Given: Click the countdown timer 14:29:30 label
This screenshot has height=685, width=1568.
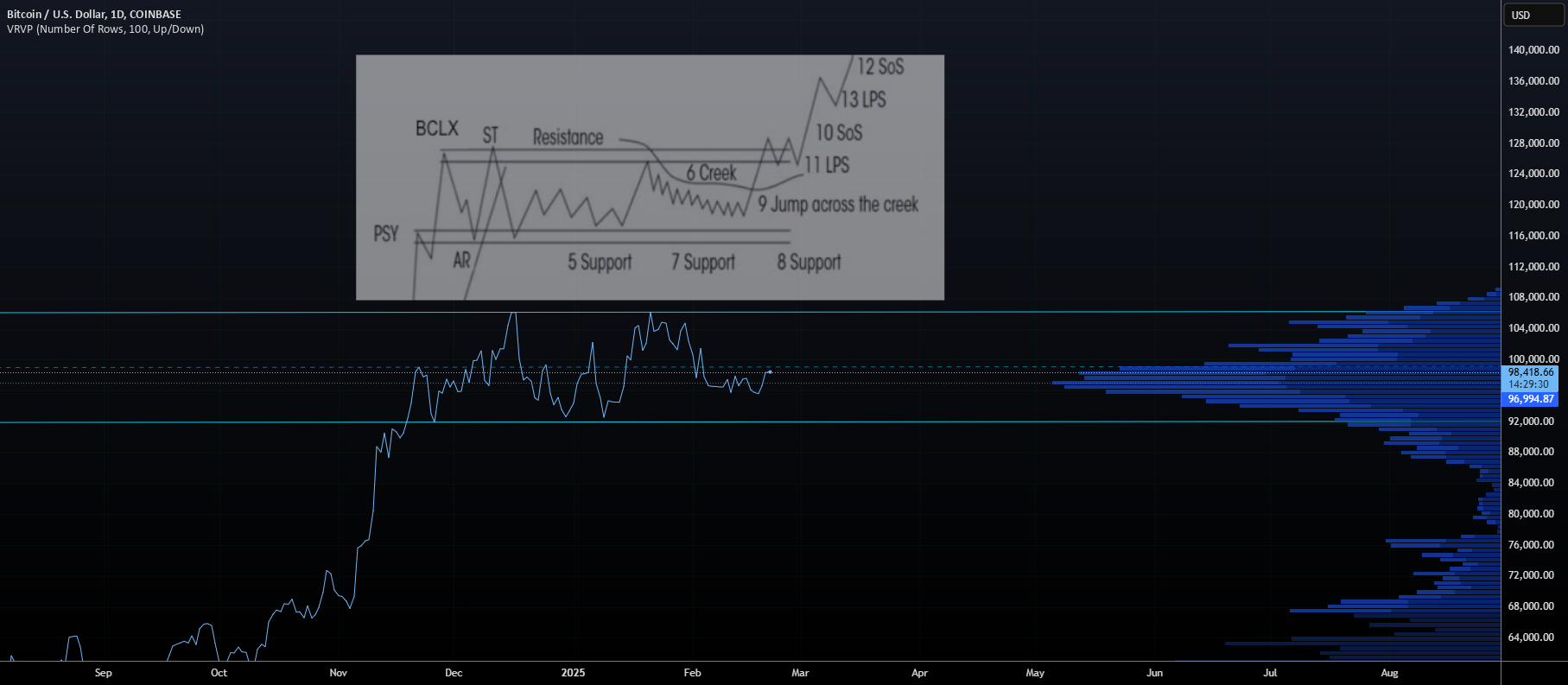Looking at the screenshot, I should coord(1530,384).
